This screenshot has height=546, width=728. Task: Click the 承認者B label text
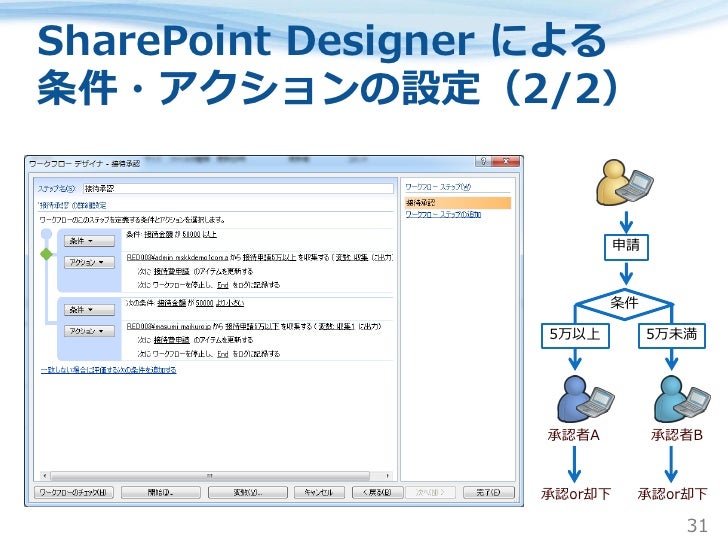click(x=676, y=435)
